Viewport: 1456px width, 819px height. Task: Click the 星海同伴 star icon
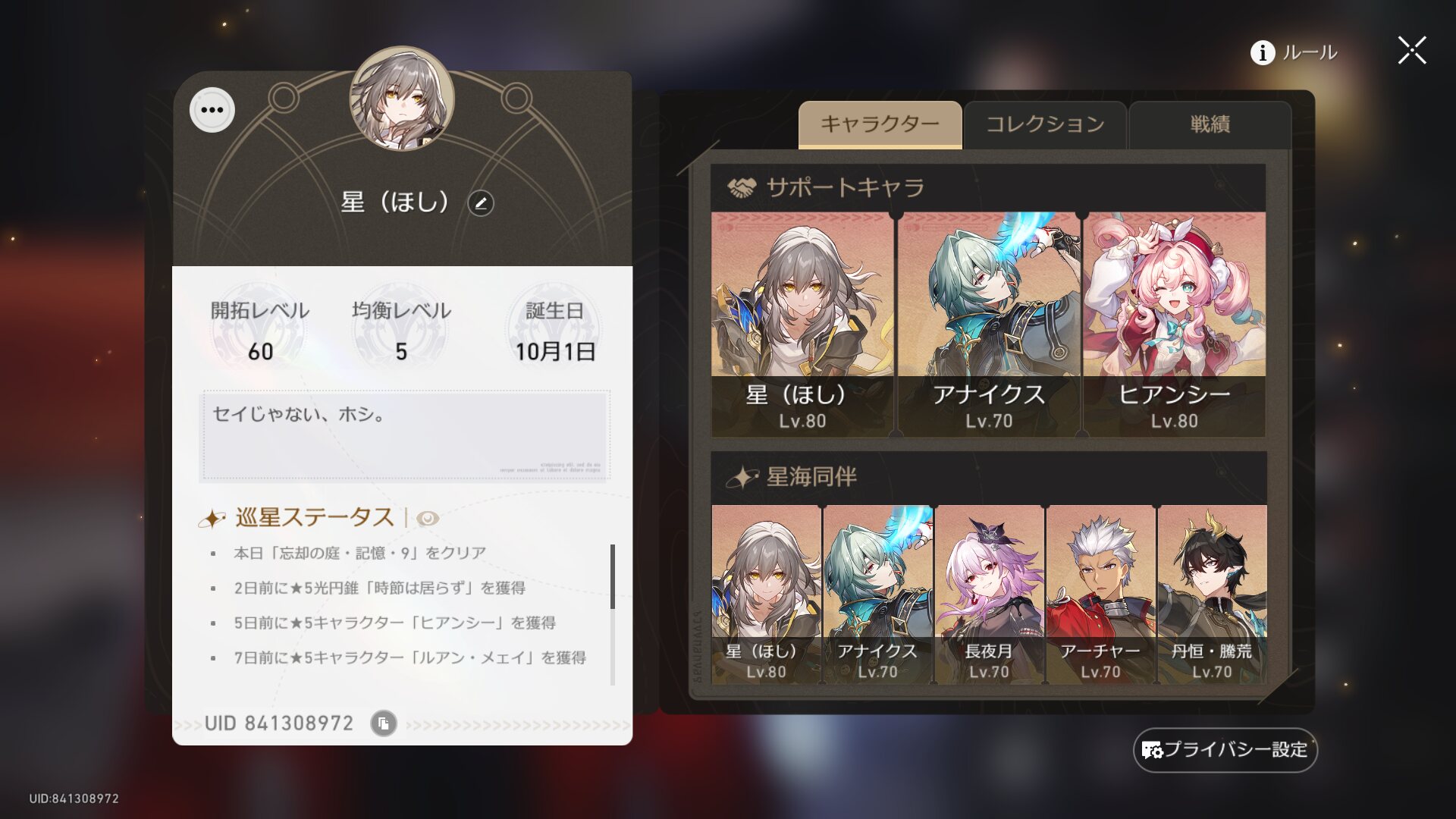coord(742,477)
